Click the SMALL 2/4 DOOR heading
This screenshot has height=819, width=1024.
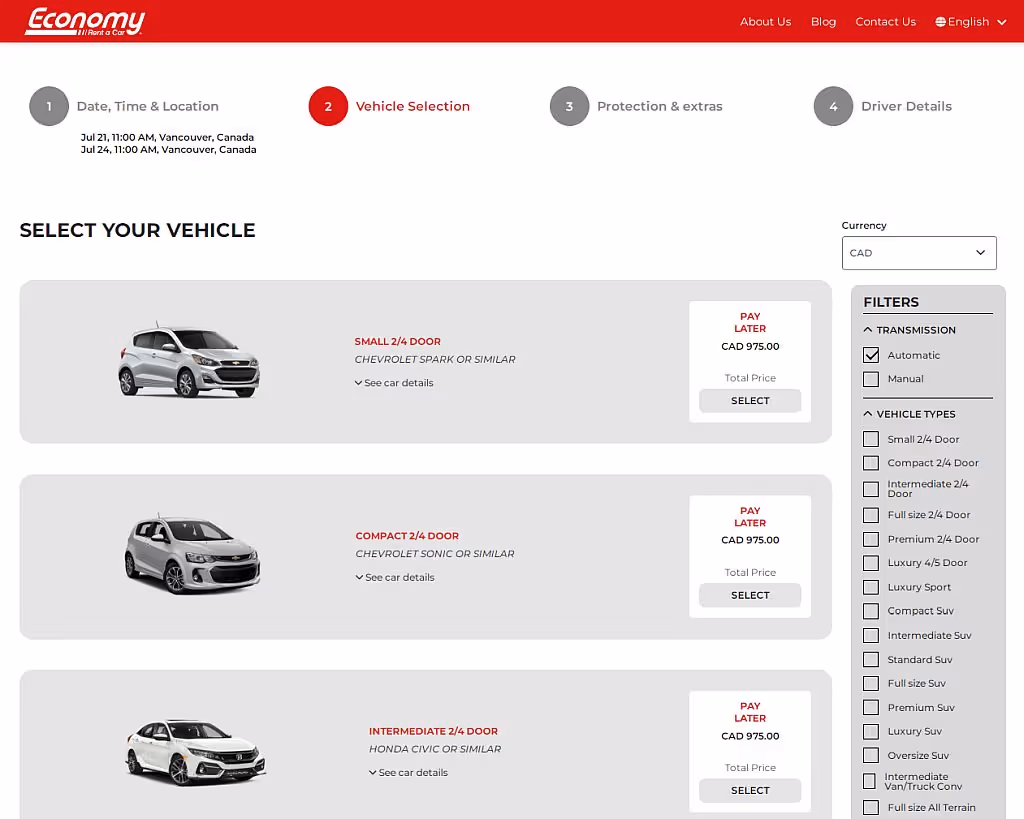(x=398, y=342)
